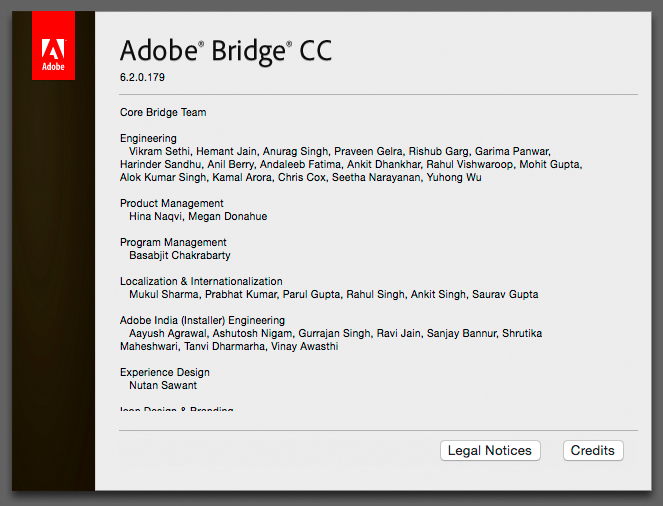Click the name Nutan Sawant
The image size is (663, 506).
coord(163,386)
